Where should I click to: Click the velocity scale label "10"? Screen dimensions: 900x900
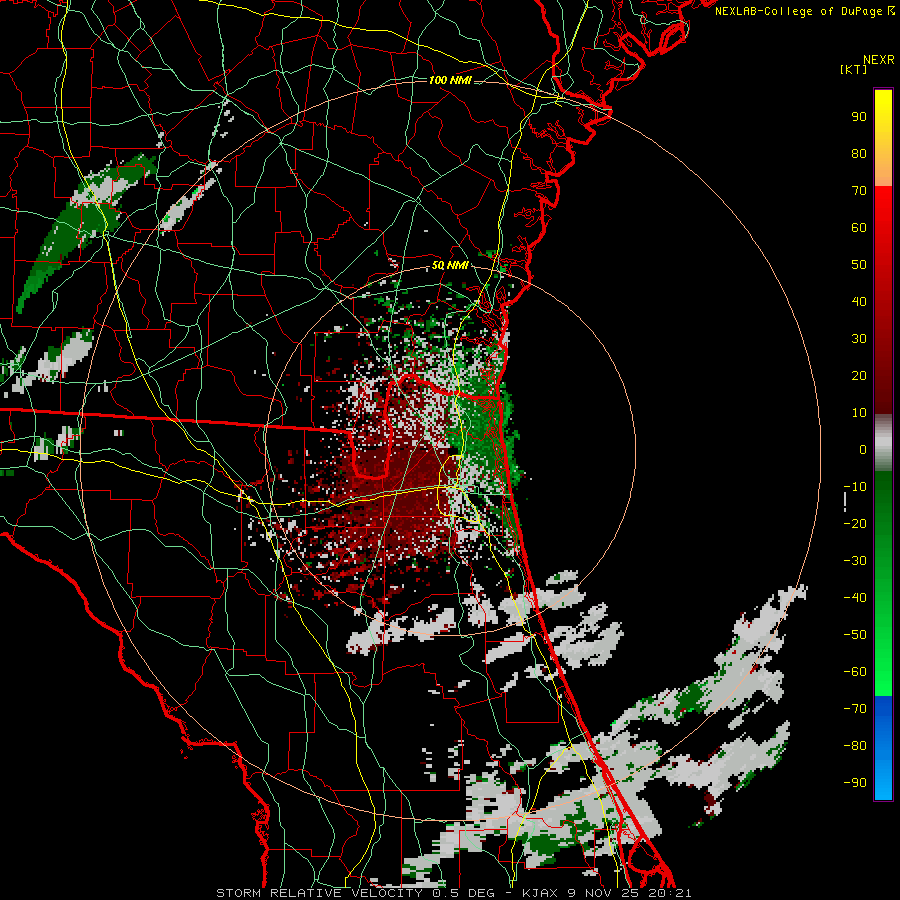point(859,413)
